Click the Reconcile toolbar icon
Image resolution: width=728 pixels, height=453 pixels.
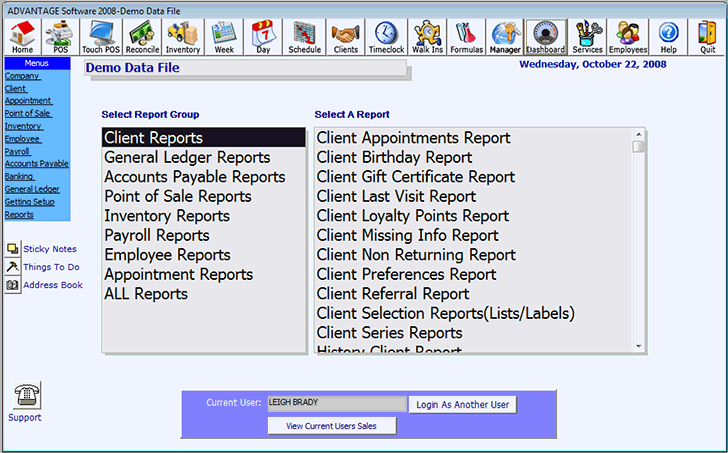coord(142,37)
